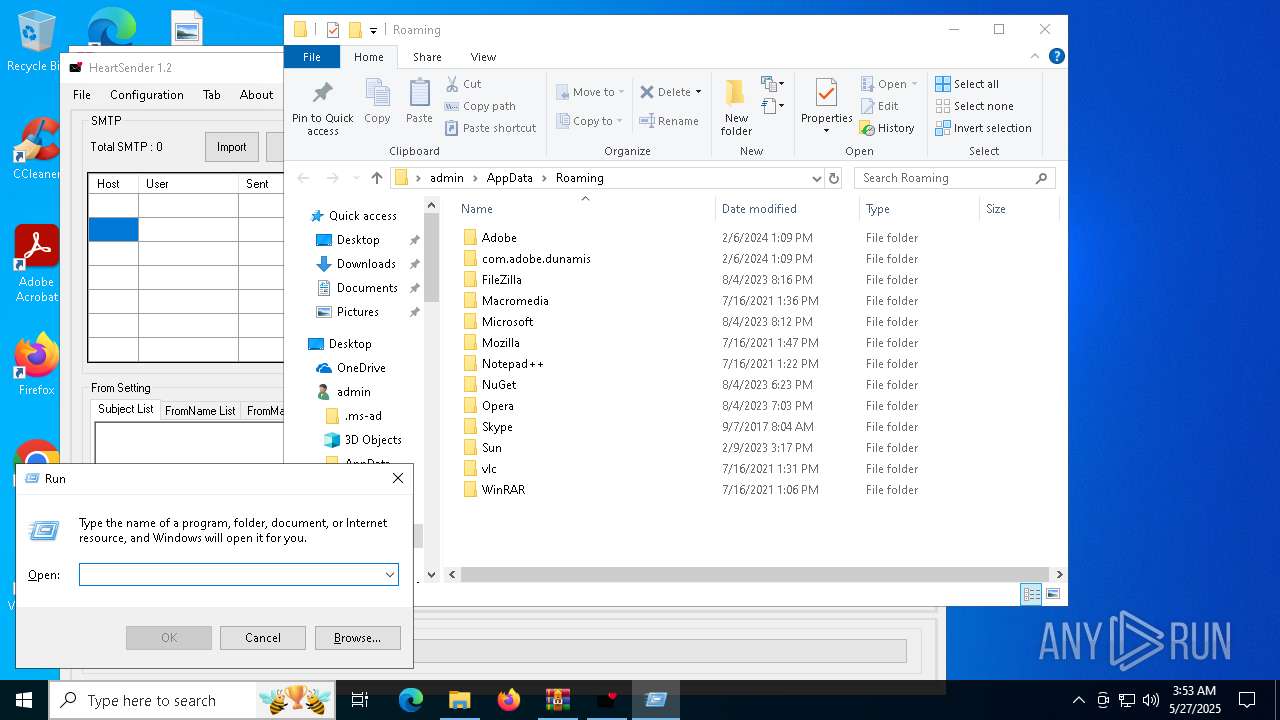Open WinRAR from taskbar
Image resolution: width=1280 pixels, height=720 pixels.
tap(557, 700)
